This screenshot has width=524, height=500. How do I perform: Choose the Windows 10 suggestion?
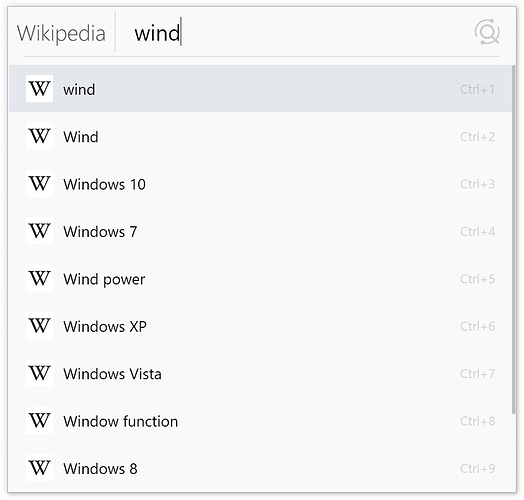[260, 184]
